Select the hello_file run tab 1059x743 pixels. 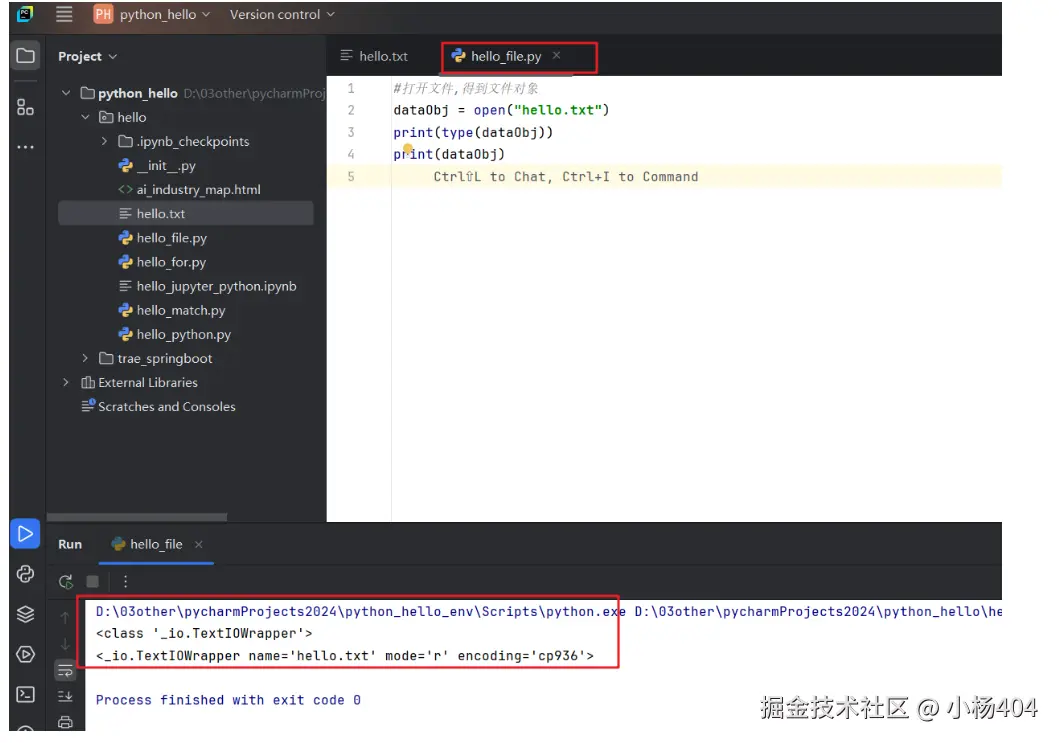(x=156, y=544)
